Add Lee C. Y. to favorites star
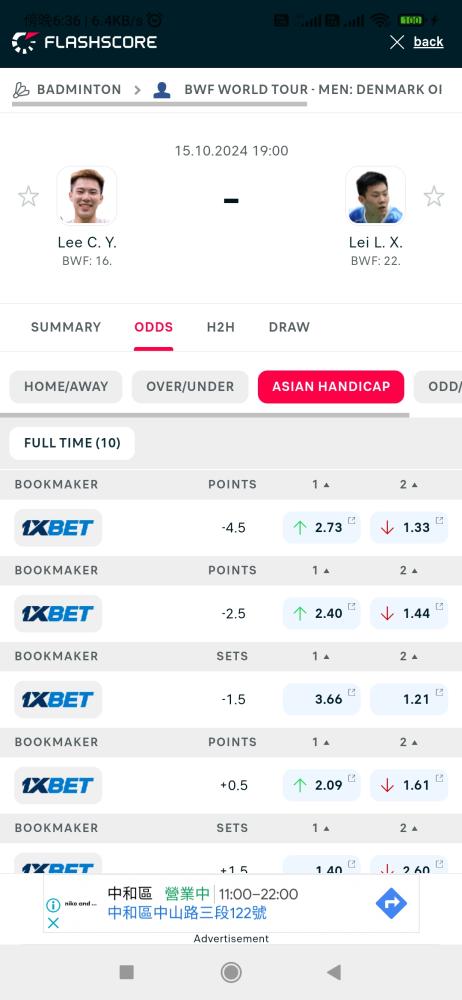Image resolution: width=462 pixels, height=1000 pixels. tap(28, 196)
